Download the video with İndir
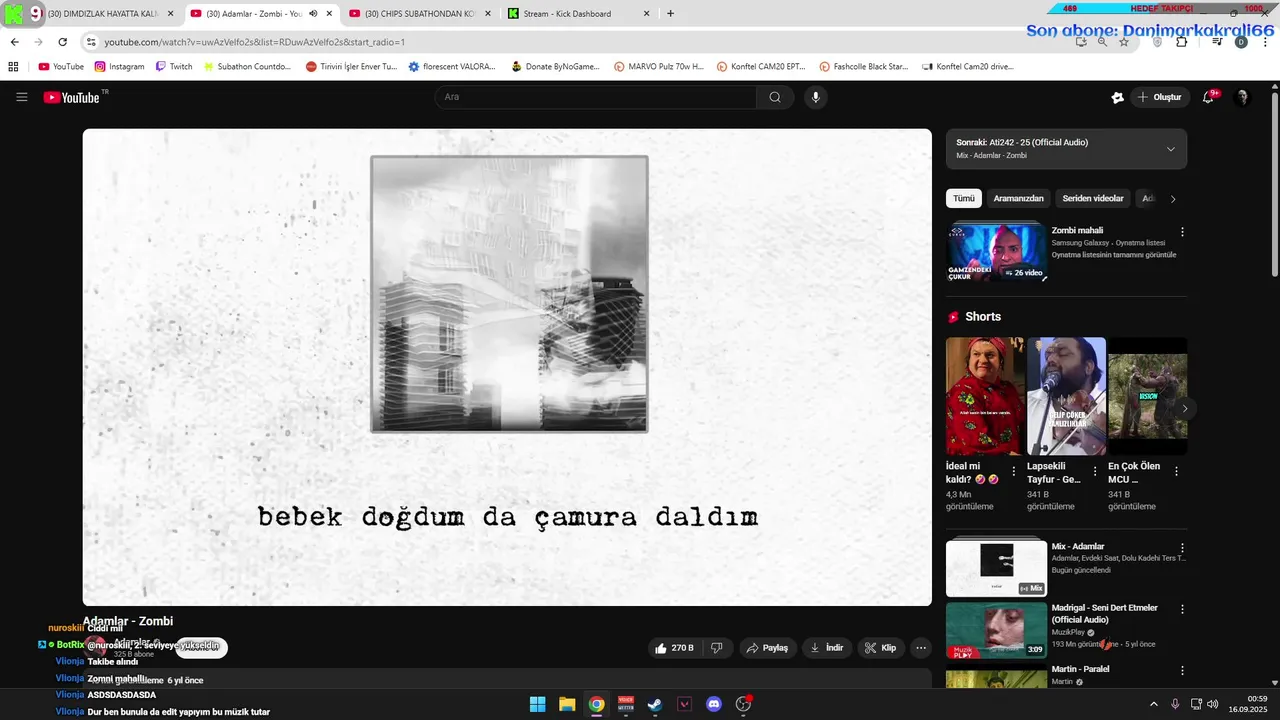Viewport: 1280px width, 720px height. tap(827, 648)
